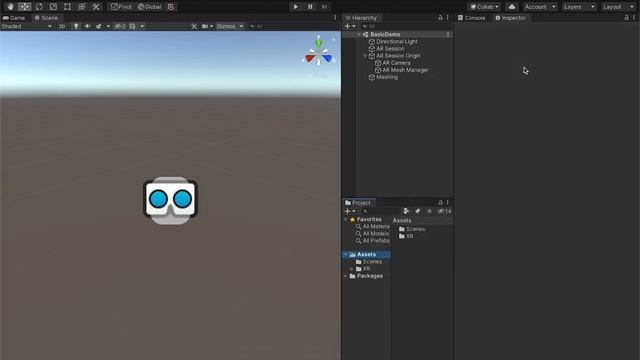
Task: Open the Hierarchy tab
Action: [x=361, y=18]
